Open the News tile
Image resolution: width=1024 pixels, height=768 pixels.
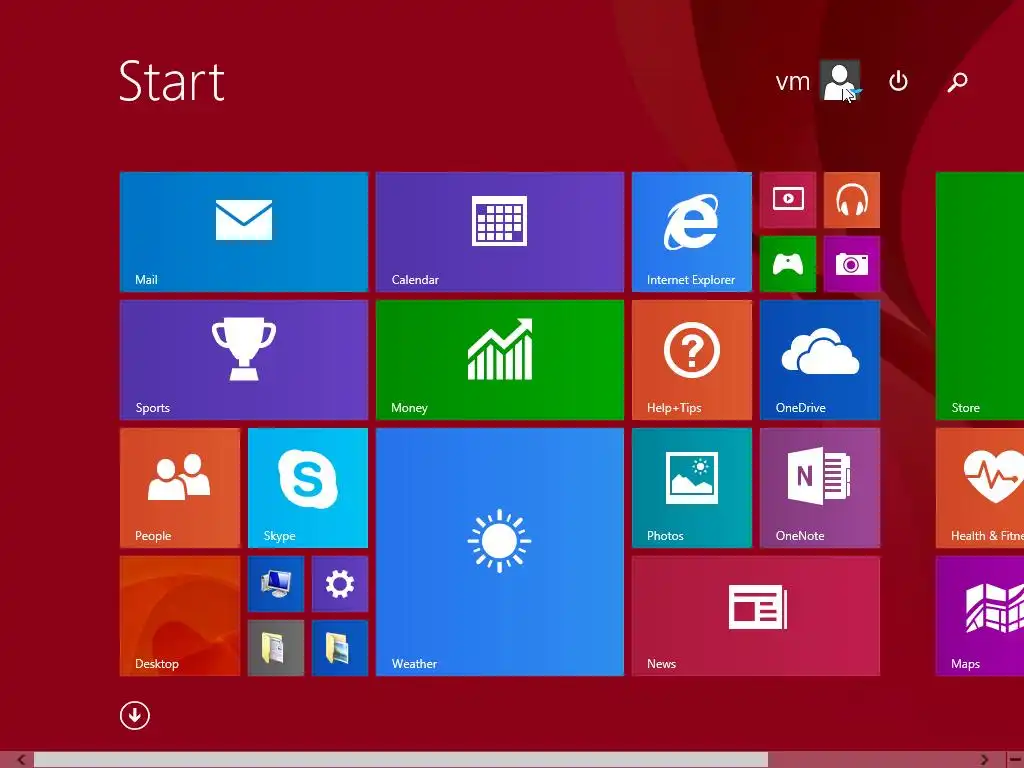click(x=756, y=616)
